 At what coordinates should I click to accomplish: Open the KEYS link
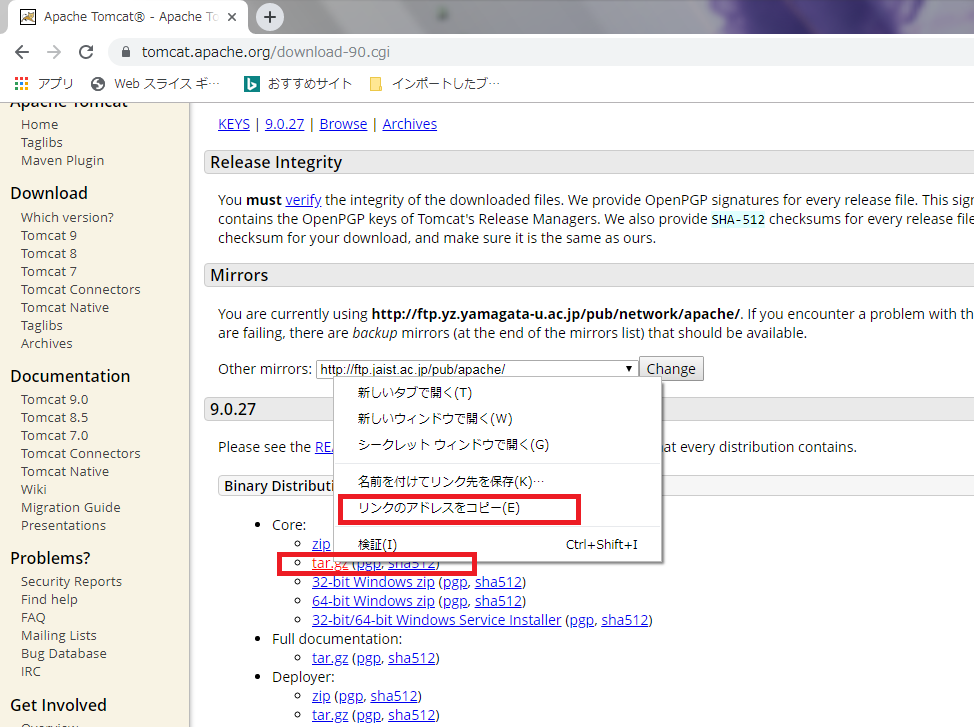(x=234, y=124)
